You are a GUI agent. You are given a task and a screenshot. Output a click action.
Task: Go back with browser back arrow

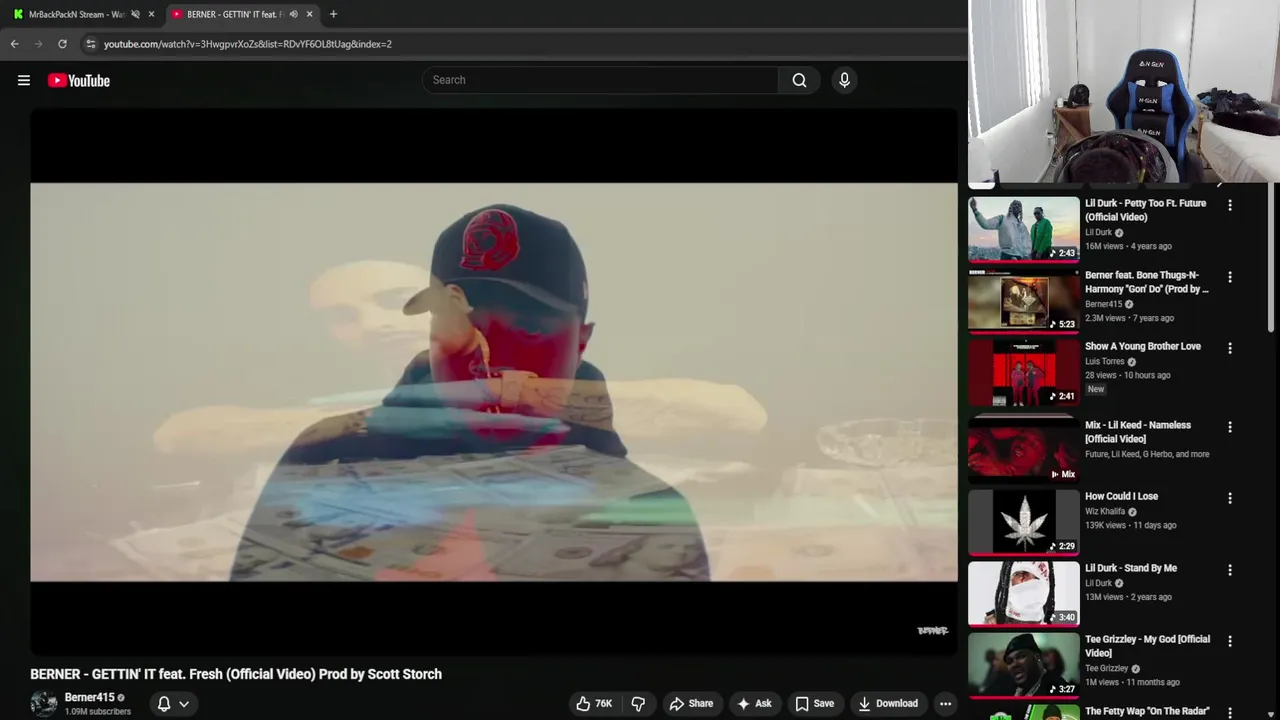coord(14,44)
